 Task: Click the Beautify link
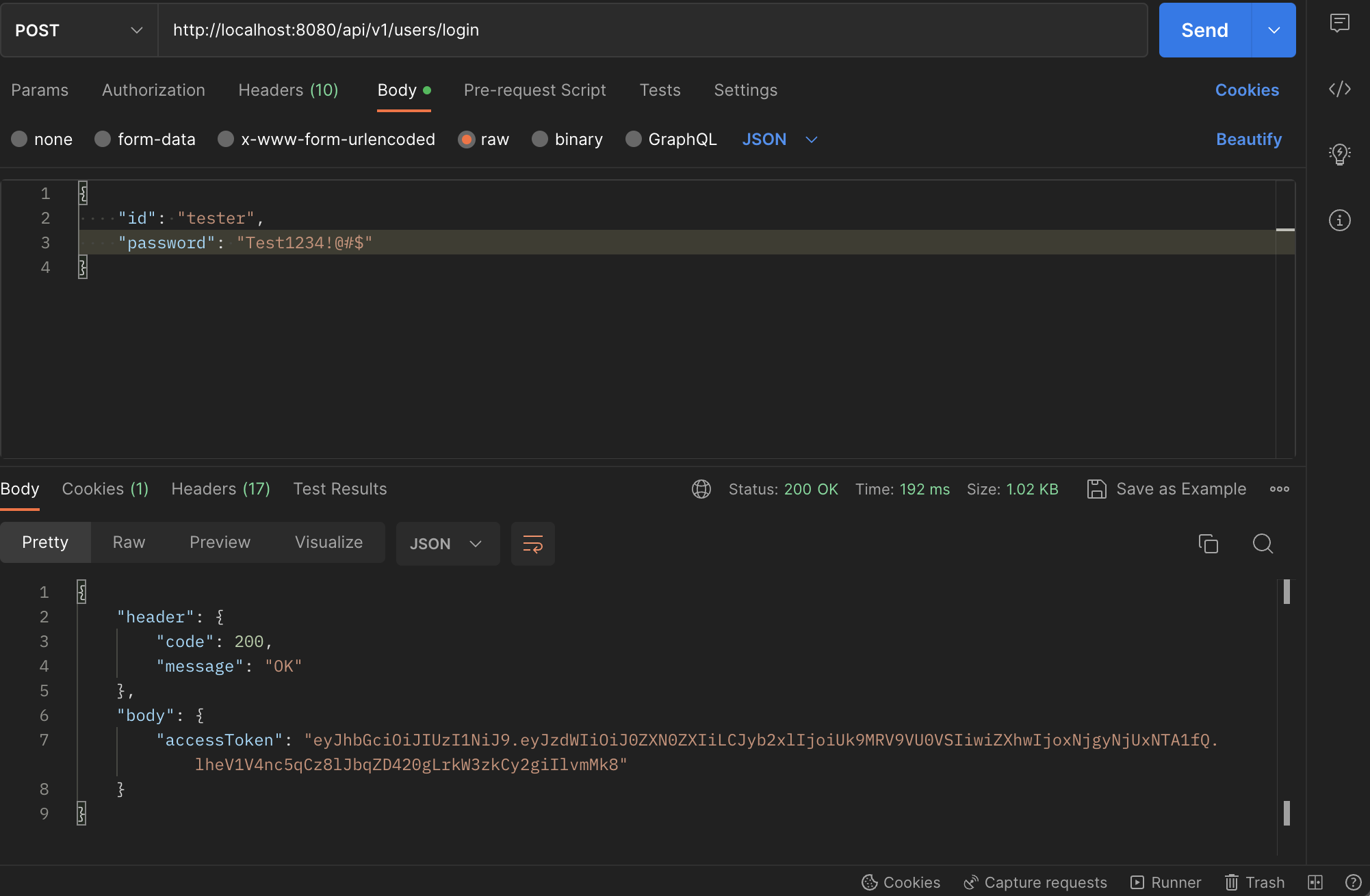1248,140
